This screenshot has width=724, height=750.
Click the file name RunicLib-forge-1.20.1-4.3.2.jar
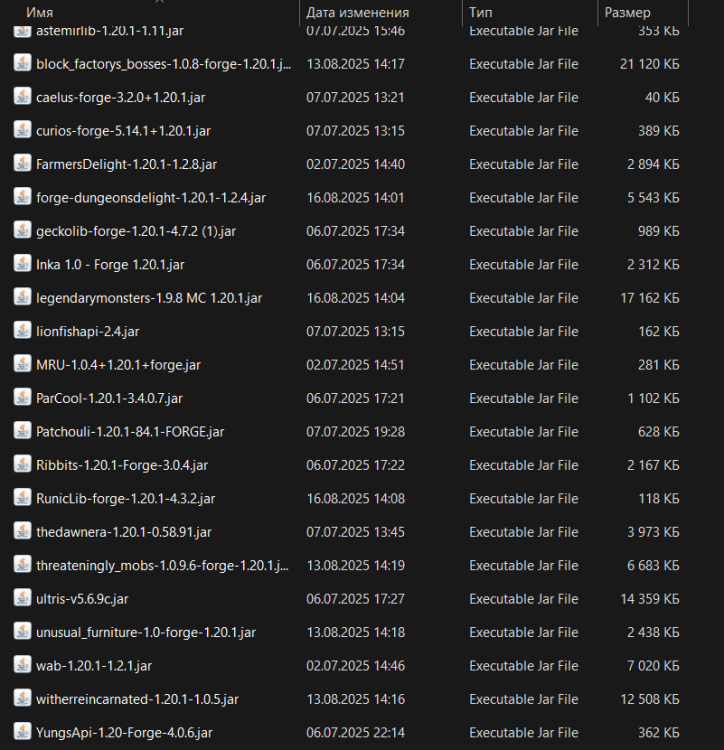tap(125, 498)
